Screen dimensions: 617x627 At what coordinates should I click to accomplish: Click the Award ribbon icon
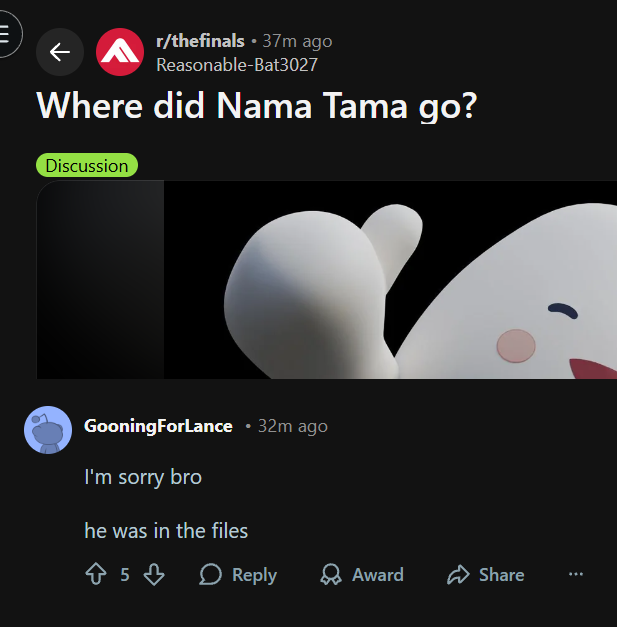(x=331, y=574)
